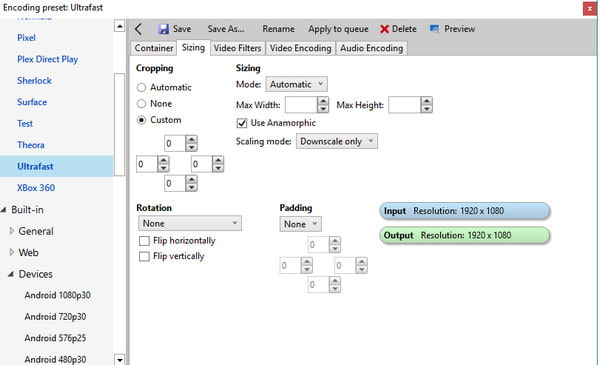Select the Test preset

tap(25, 124)
